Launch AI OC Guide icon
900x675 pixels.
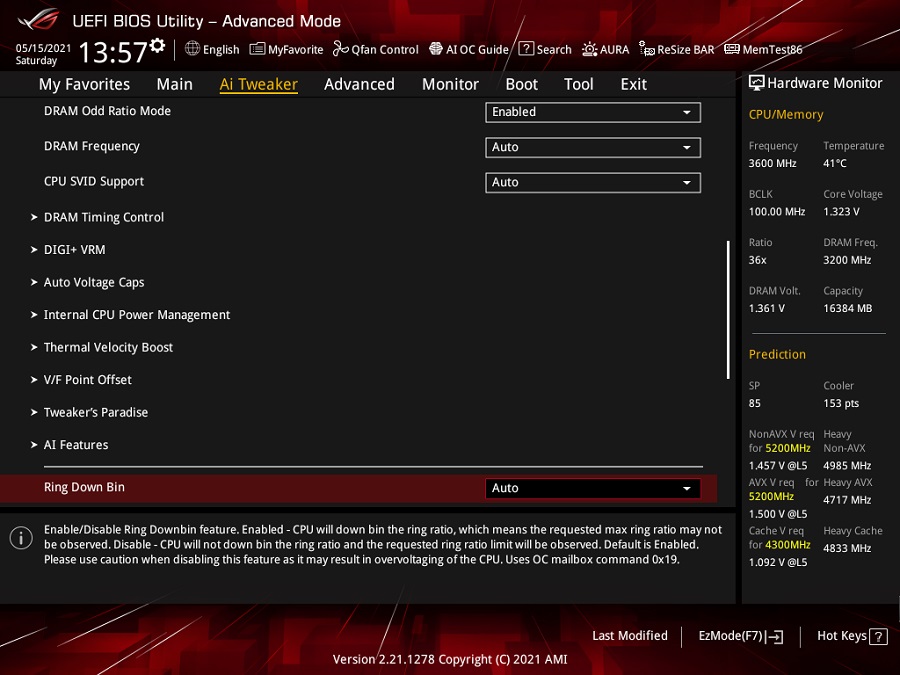pos(436,49)
